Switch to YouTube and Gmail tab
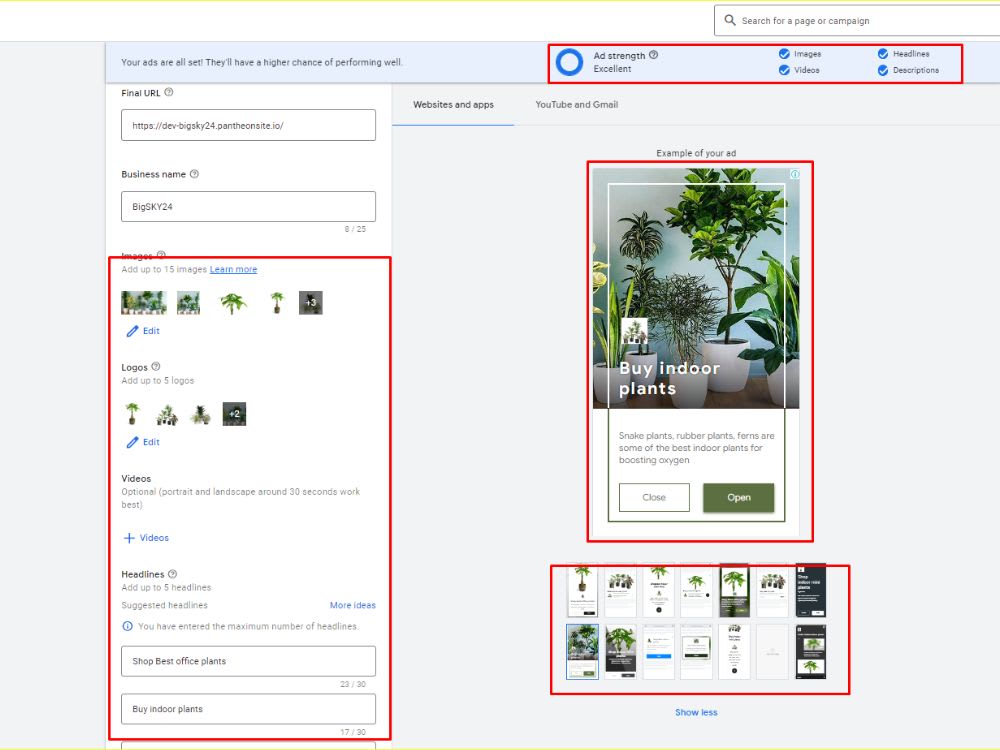Screen dimensions: 1000x750 tap(577, 105)
